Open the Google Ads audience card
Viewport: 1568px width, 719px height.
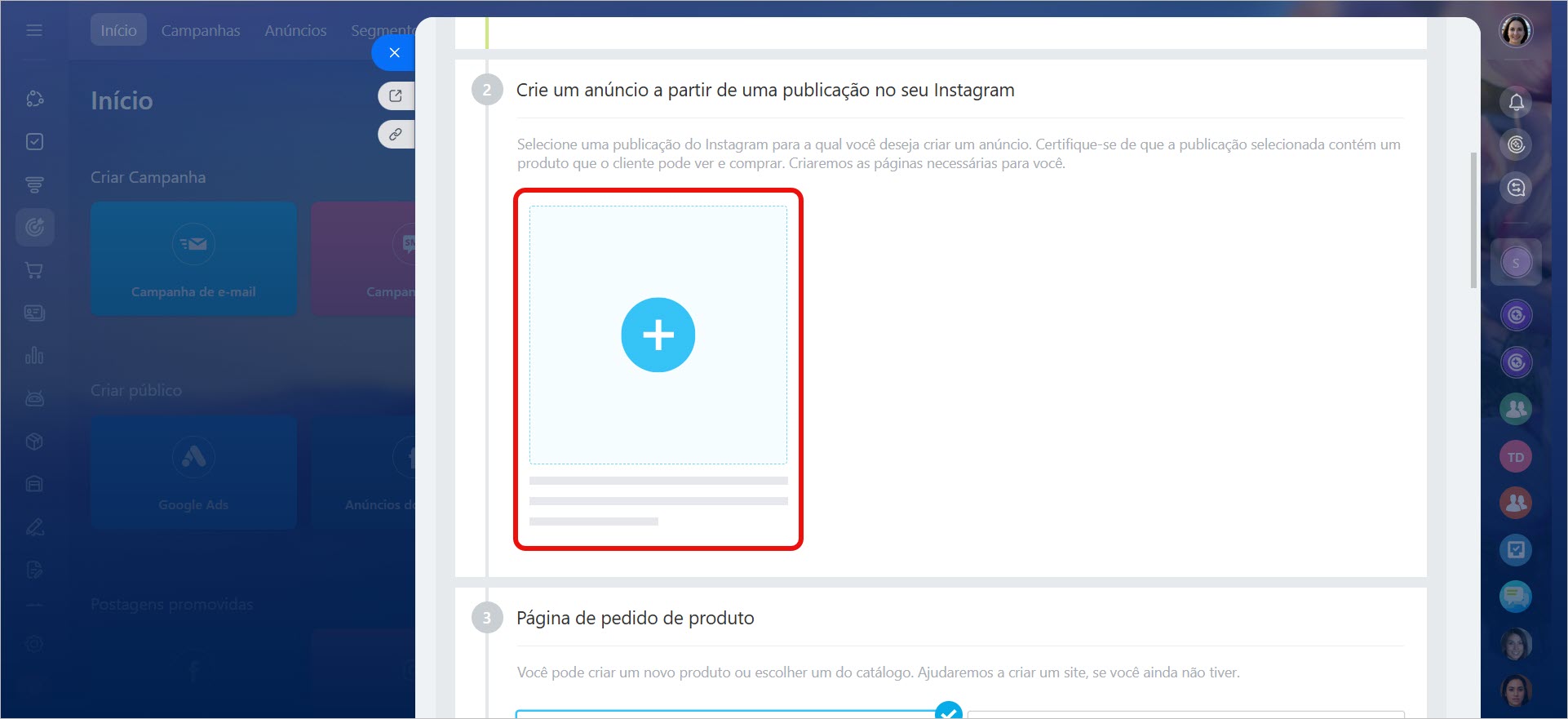[193, 473]
